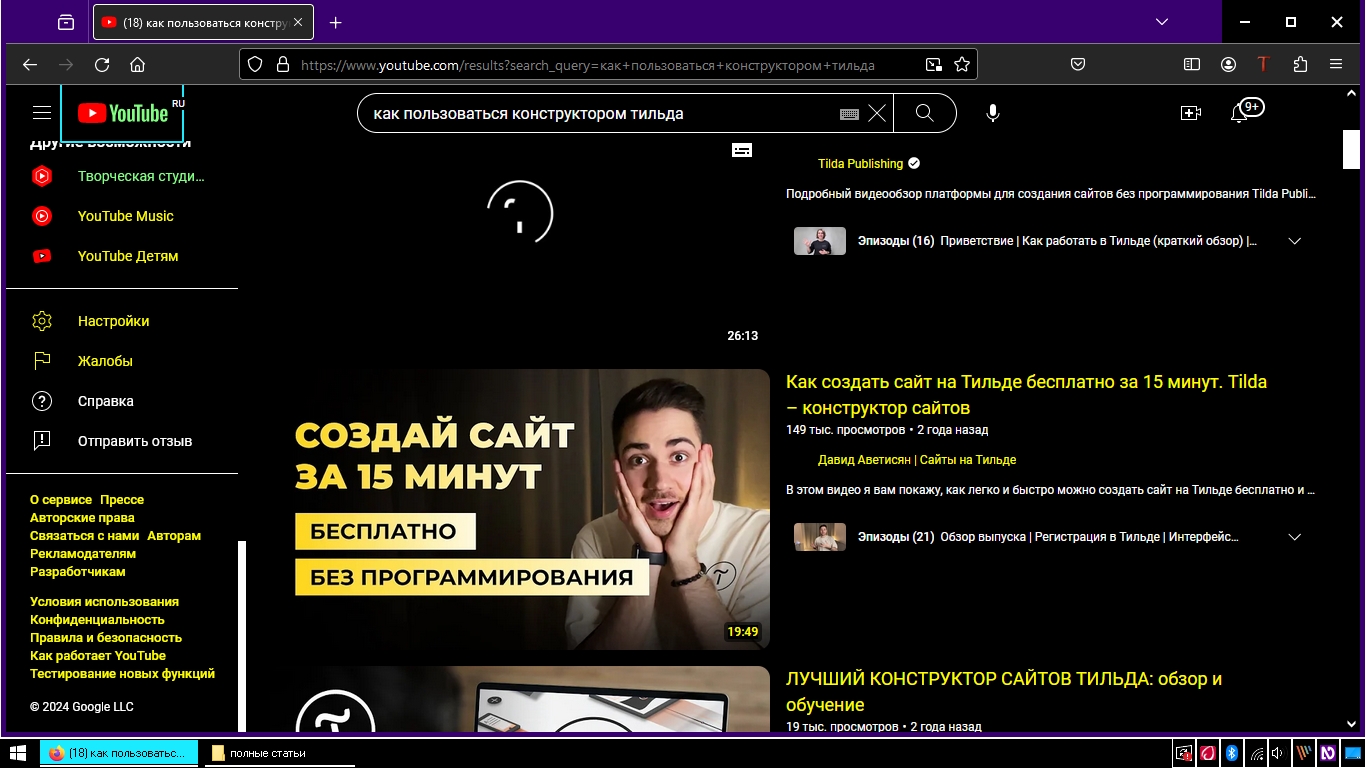Open the translate page icon in address bar
1366x768 pixels.
coord(933,64)
